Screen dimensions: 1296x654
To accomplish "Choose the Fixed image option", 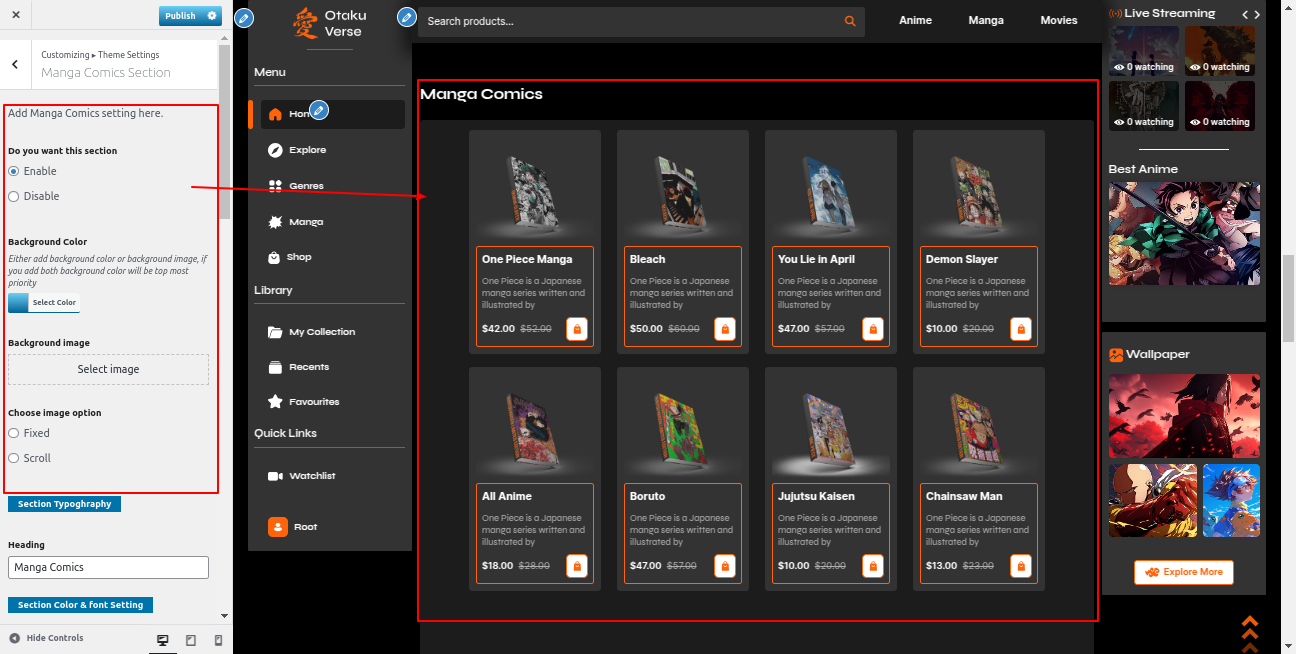I will click(x=14, y=434).
